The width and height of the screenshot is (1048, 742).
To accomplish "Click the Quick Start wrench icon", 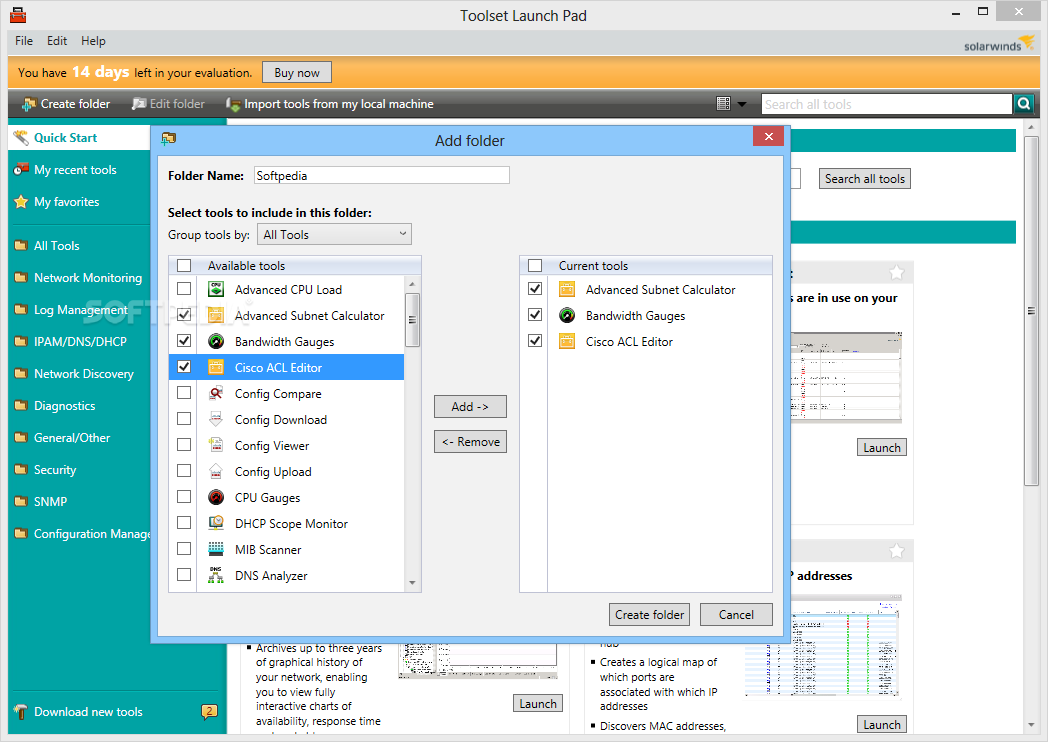I will tap(21, 138).
